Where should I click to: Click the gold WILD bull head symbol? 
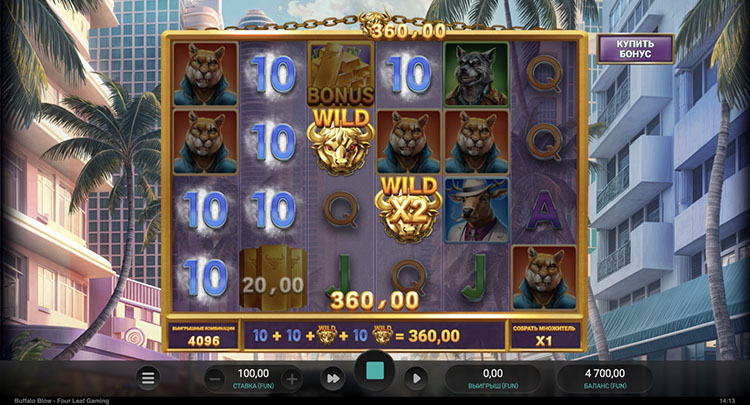click(x=341, y=142)
